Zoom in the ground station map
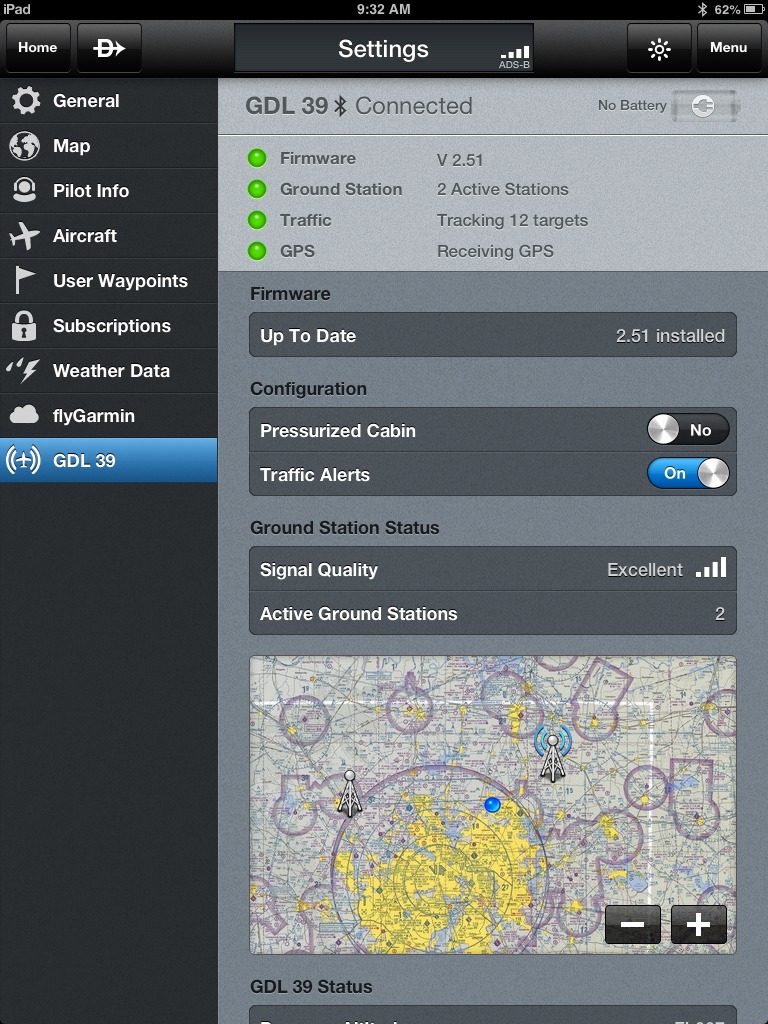Viewport: 768px width, 1024px height. [x=698, y=924]
